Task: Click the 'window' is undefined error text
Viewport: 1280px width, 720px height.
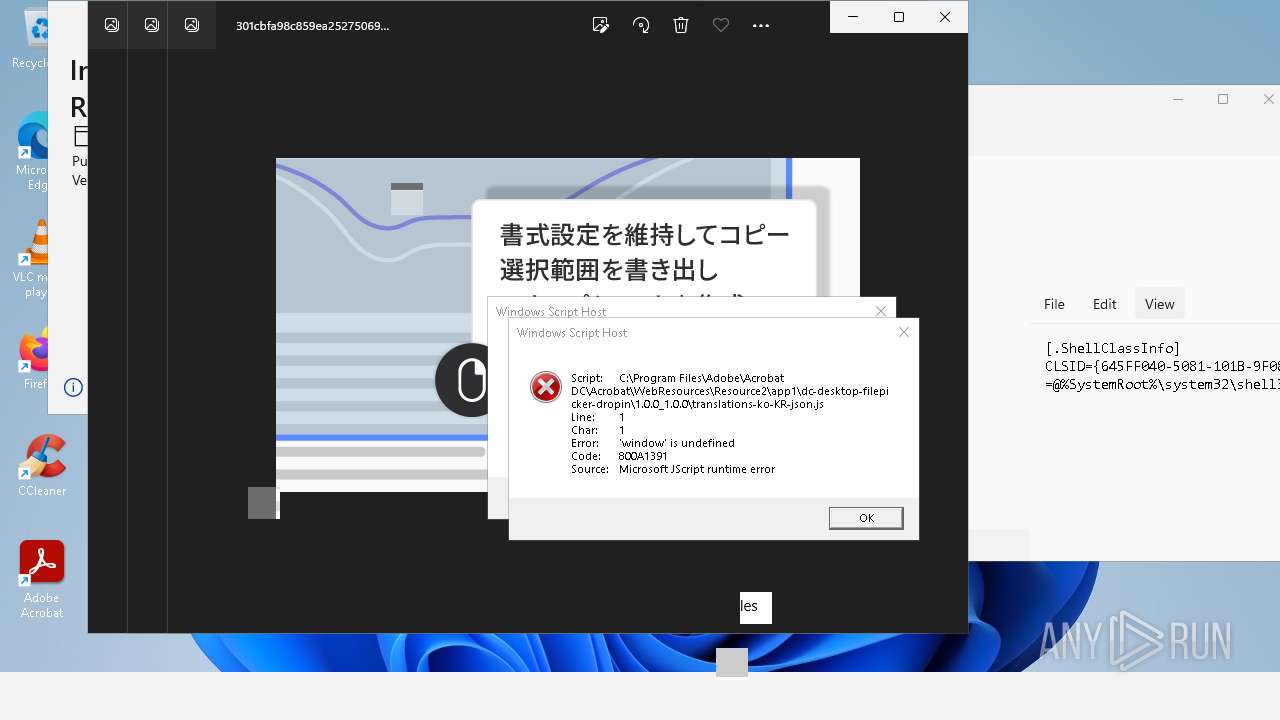Action: [x=677, y=443]
